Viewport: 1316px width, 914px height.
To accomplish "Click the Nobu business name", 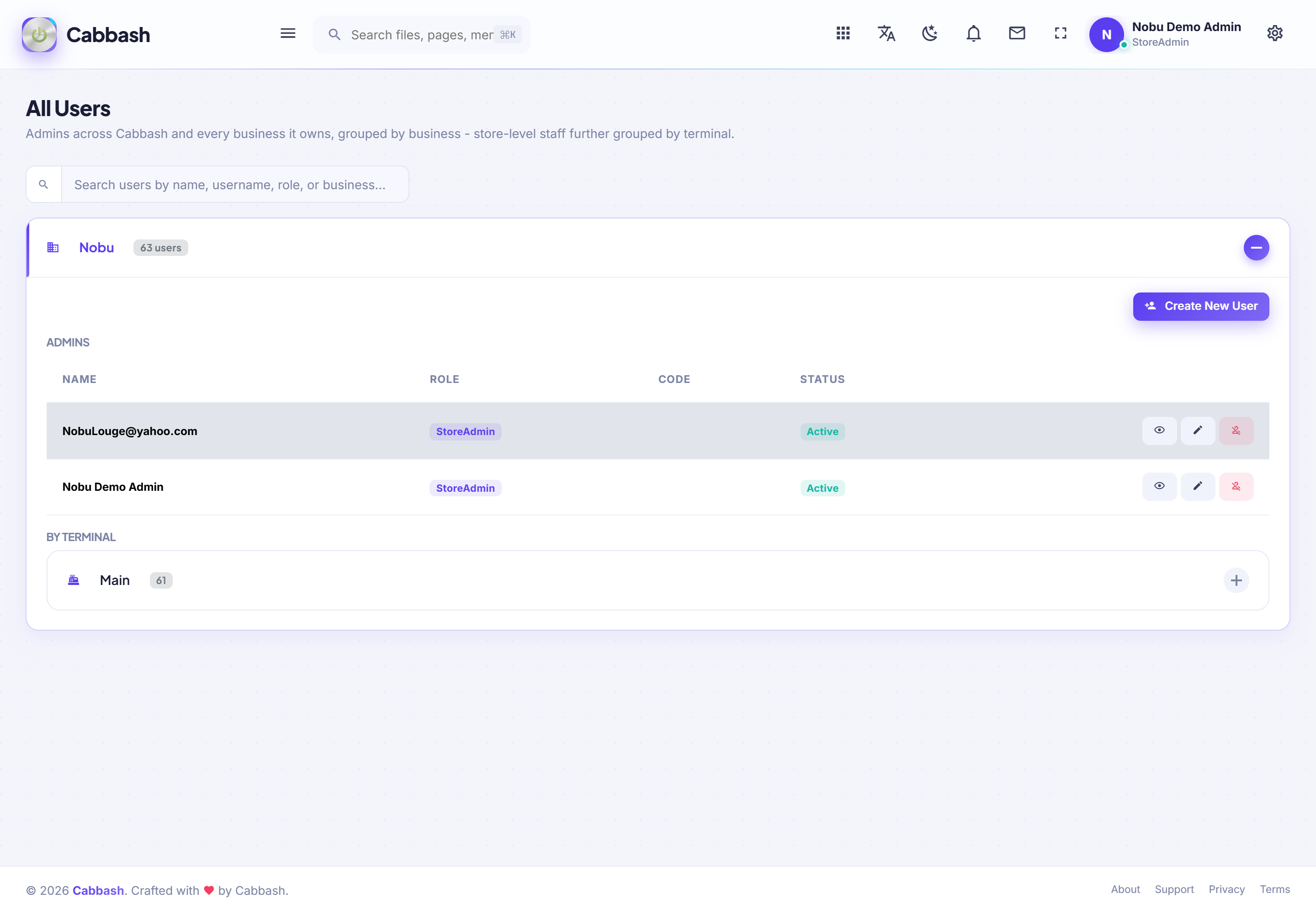I will (96, 247).
